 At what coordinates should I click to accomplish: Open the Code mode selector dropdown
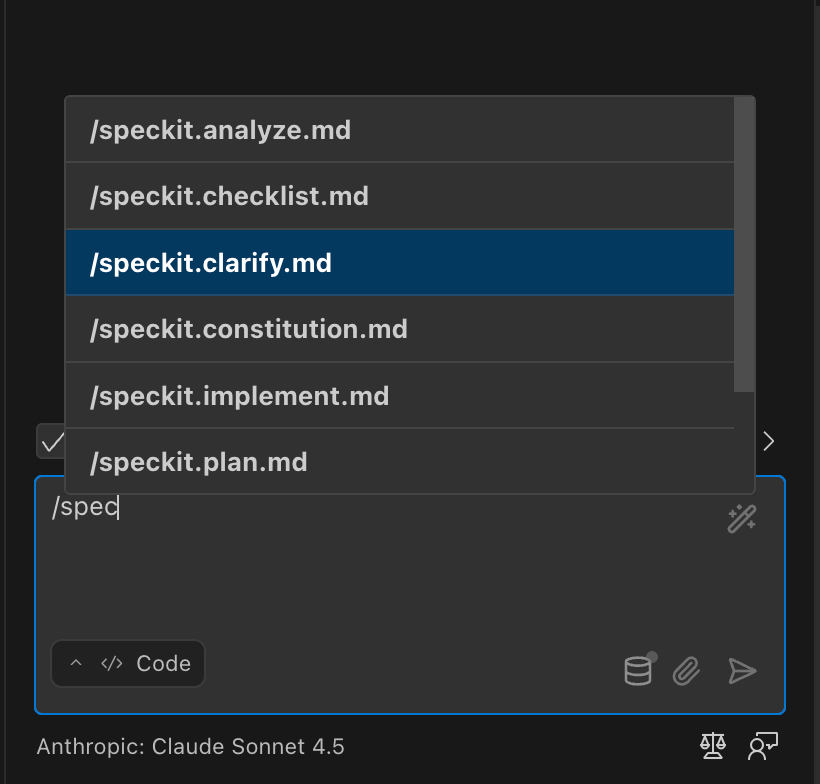tap(128, 663)
